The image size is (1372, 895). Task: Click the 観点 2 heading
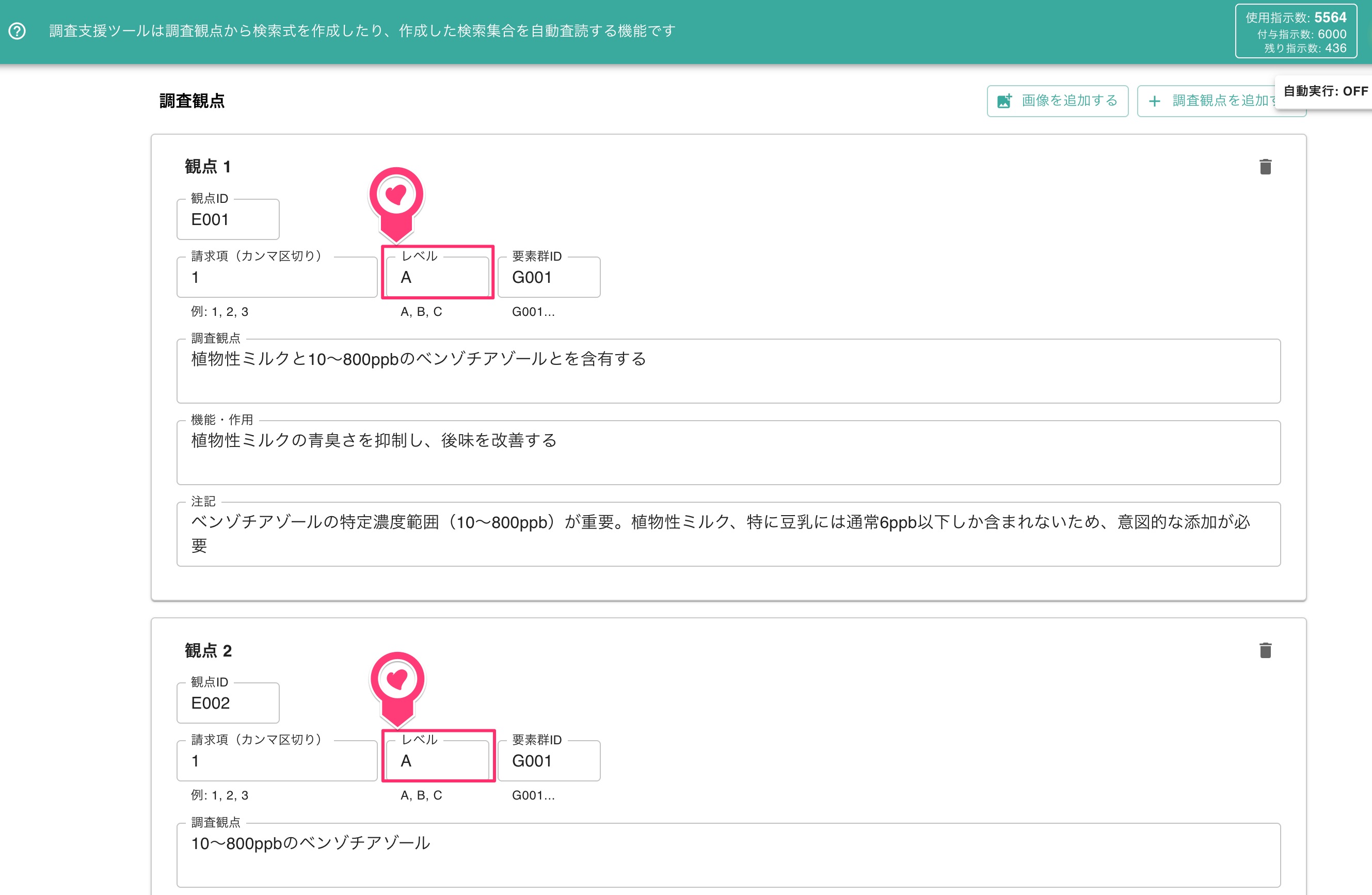pos(208,651)
